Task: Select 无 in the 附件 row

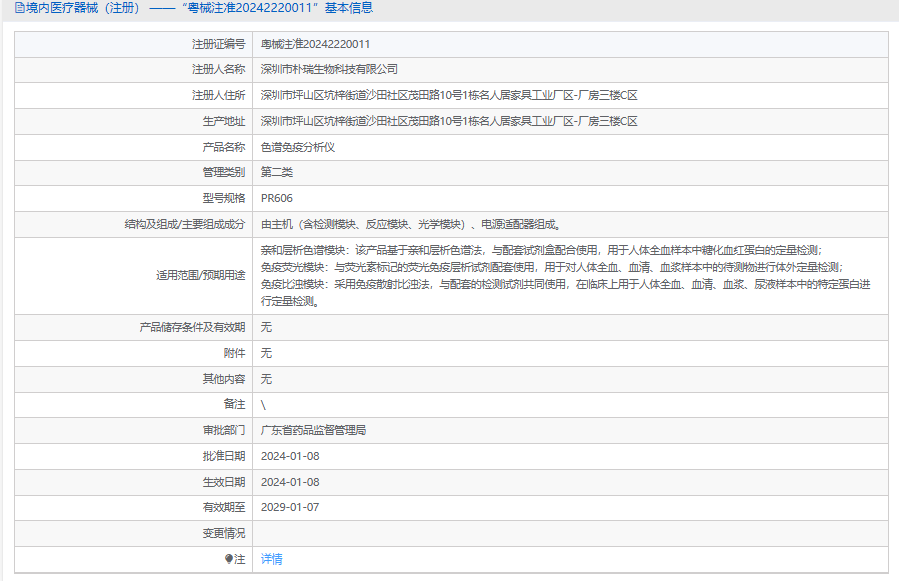Action: coord(266,353)
